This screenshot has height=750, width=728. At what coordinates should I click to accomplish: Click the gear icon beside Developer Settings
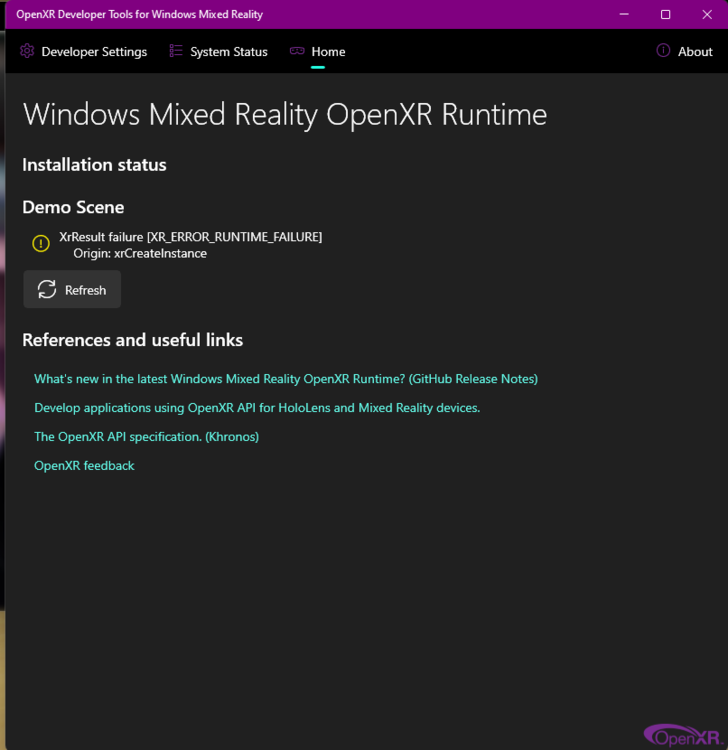point(27,51)
